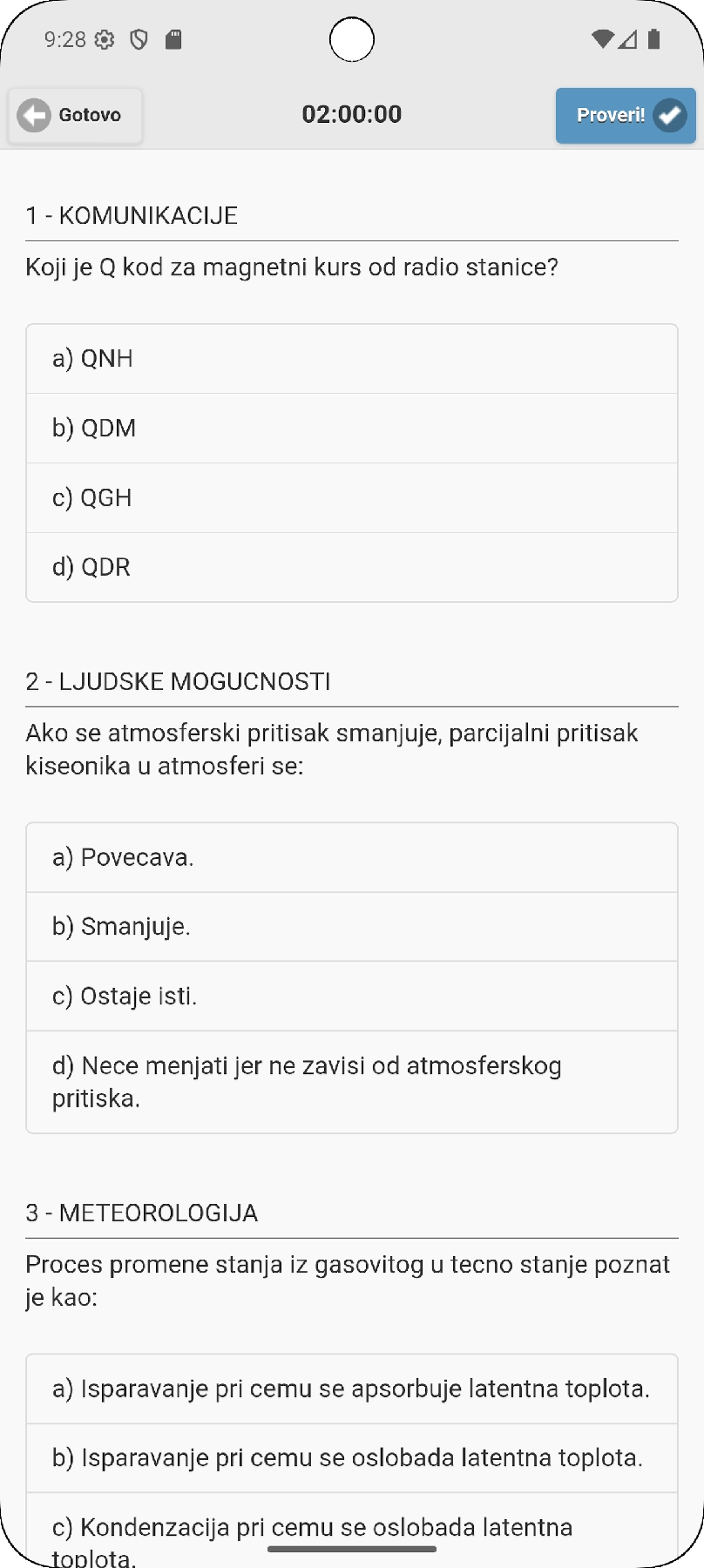Select answer a) QNH
Viewport: 704px width, 1568px height.
click(x=352, y=359)
